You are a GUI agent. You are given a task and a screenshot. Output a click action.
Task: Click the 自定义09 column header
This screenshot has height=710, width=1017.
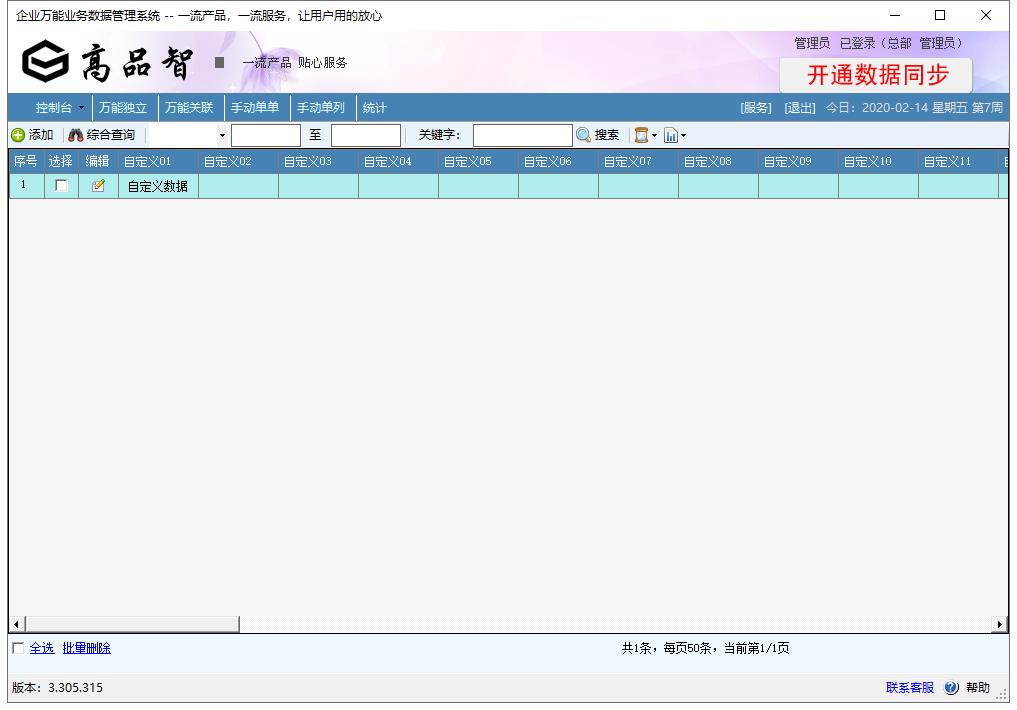798,161
